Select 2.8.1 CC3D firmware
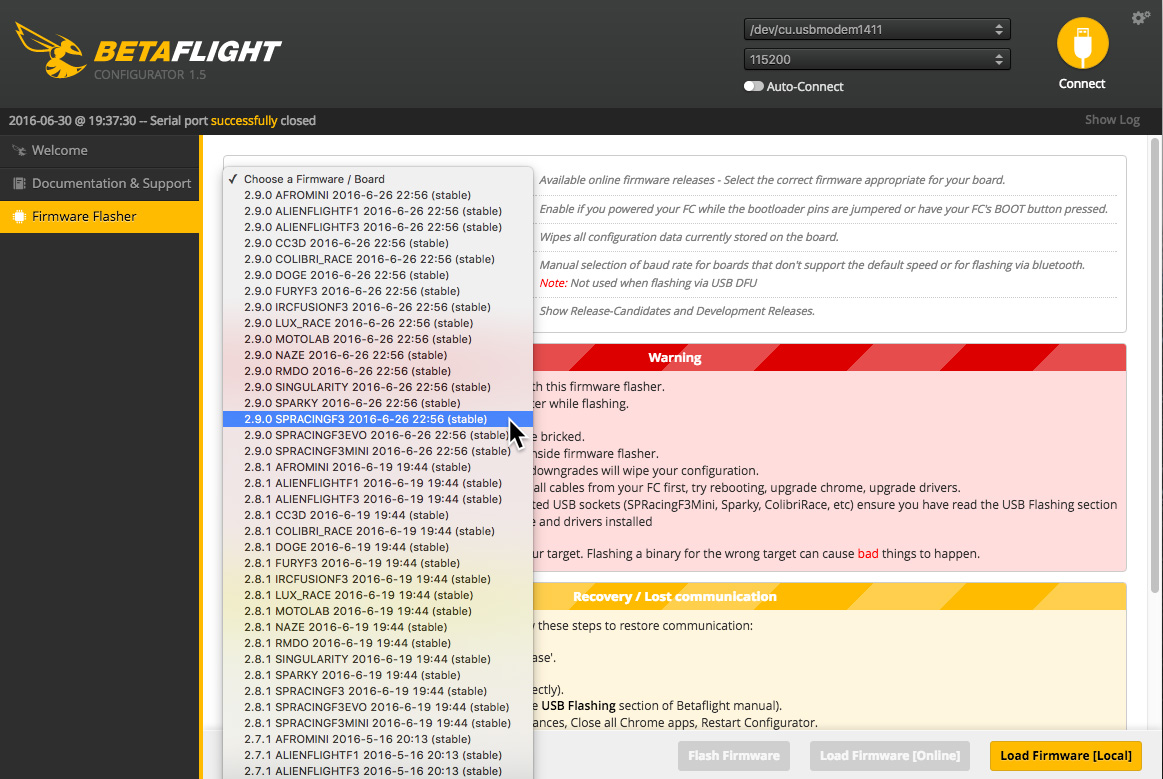This screenshot has height=779, width=1163. (x=378, y=516)
